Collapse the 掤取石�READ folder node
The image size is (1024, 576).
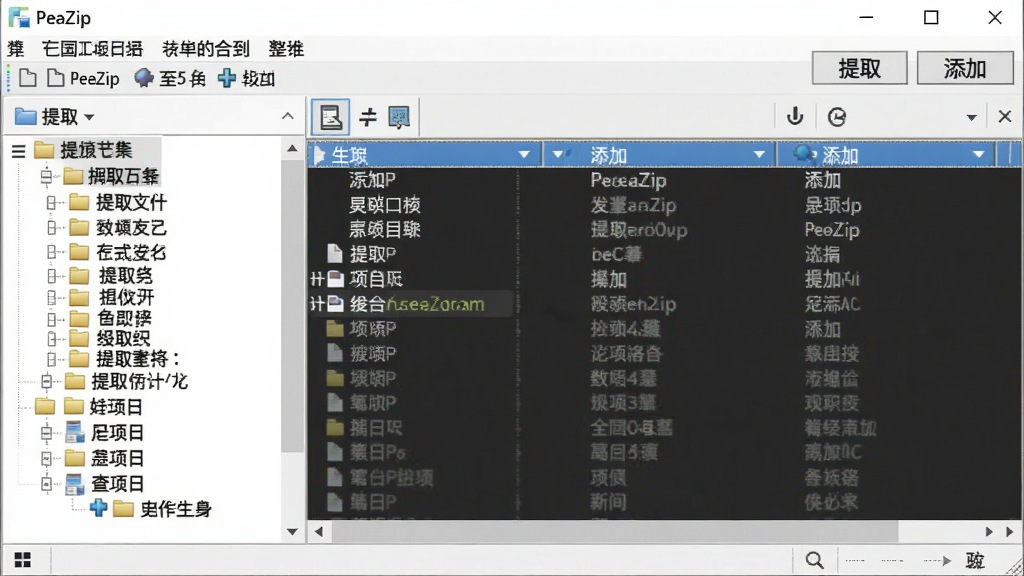coord(46,176)
